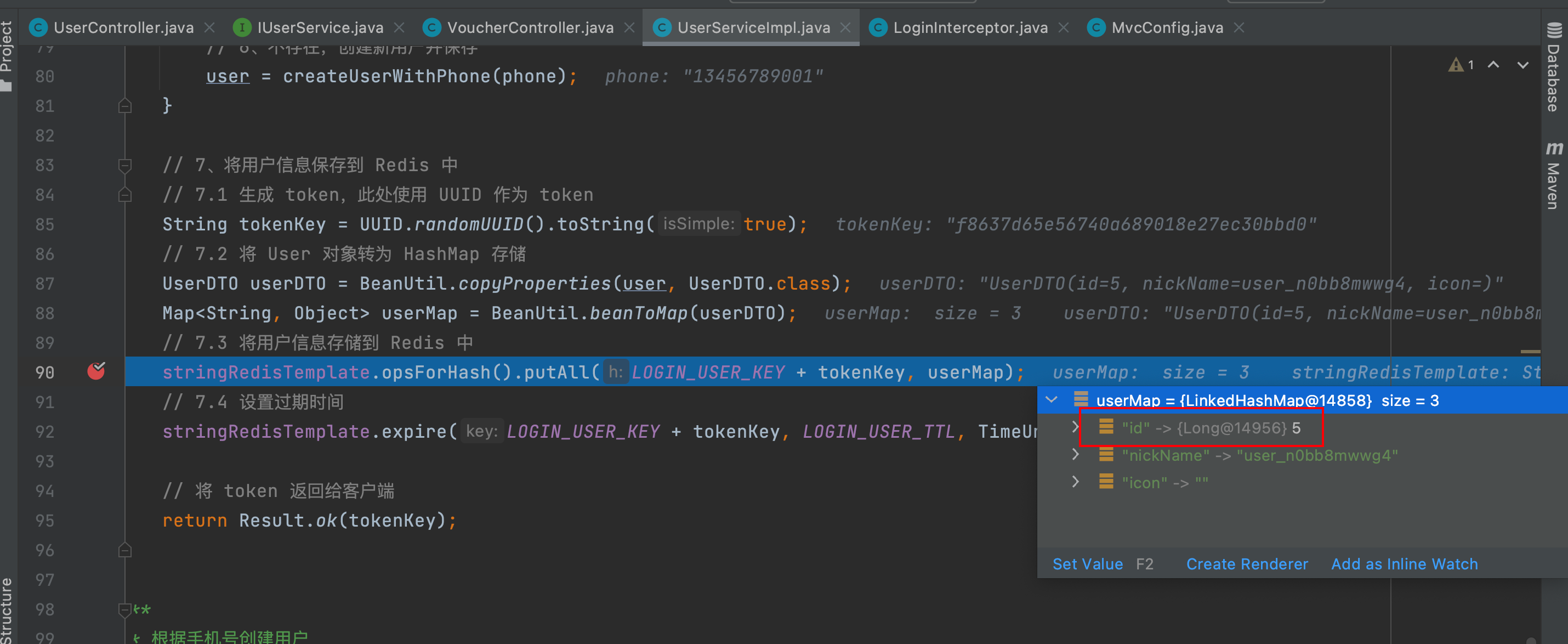
Task: Click line number 85 in gutter
Action: [44, 224]
